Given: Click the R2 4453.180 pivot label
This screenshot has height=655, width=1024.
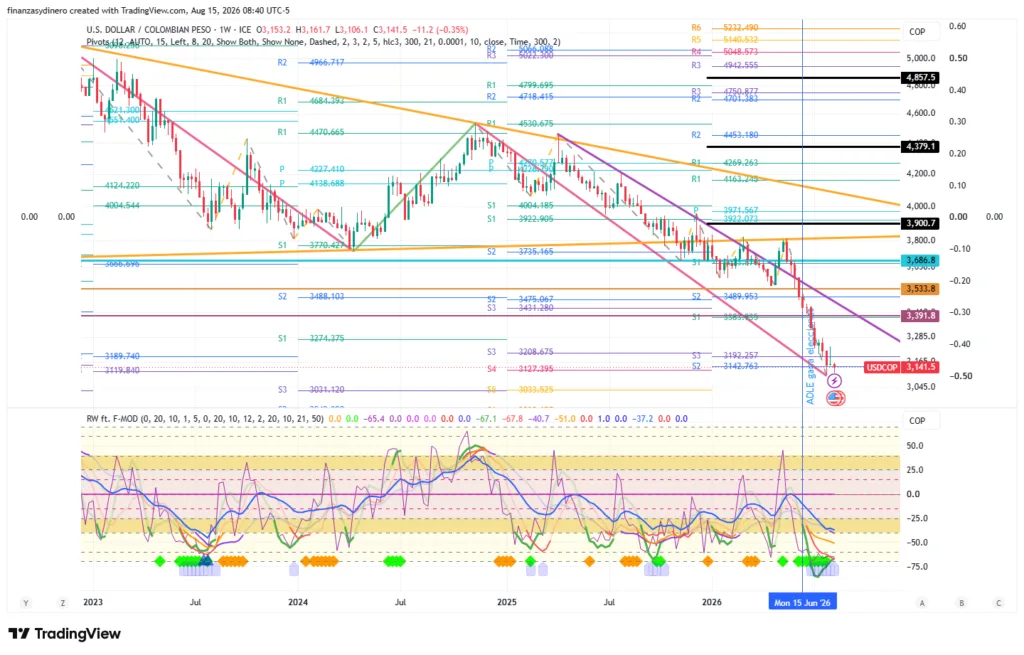Looking at the screenshot, I should pyautogui.click(x=725, y=135).
